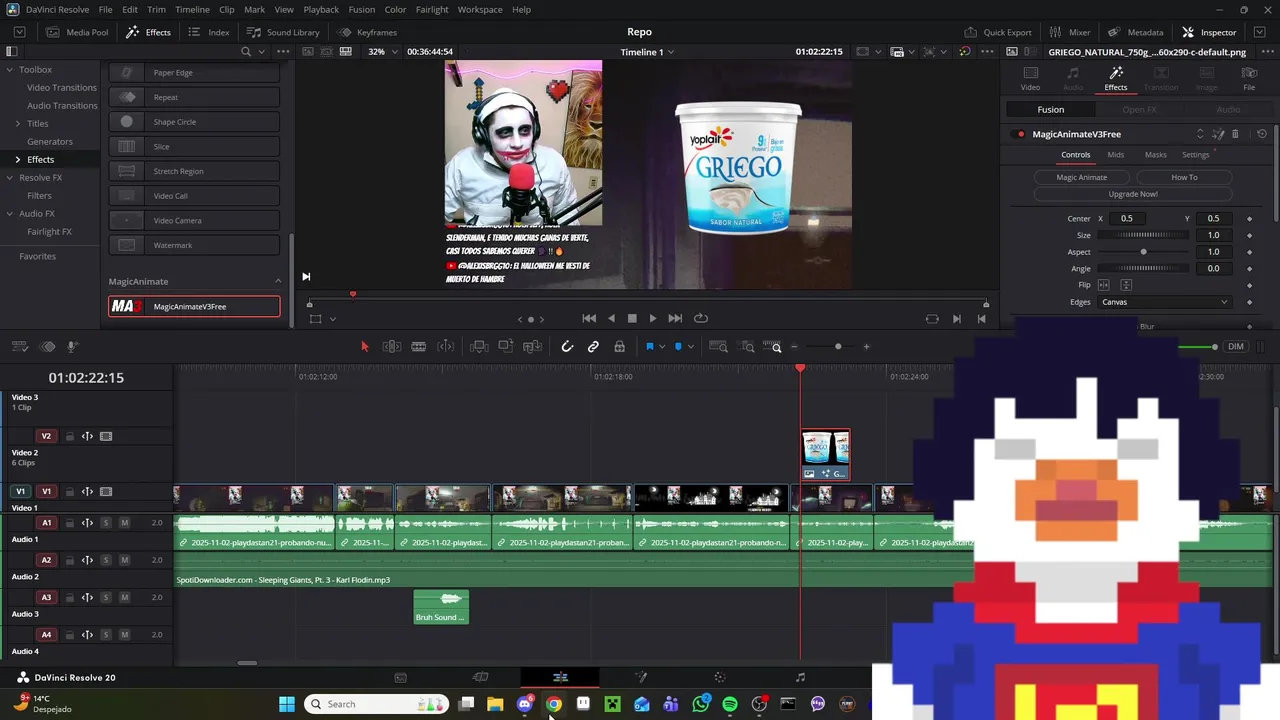This screenshot has width=1280, height=720.
Task: Mute Audio 1 track with M button
Action: [x=125, y=522]
